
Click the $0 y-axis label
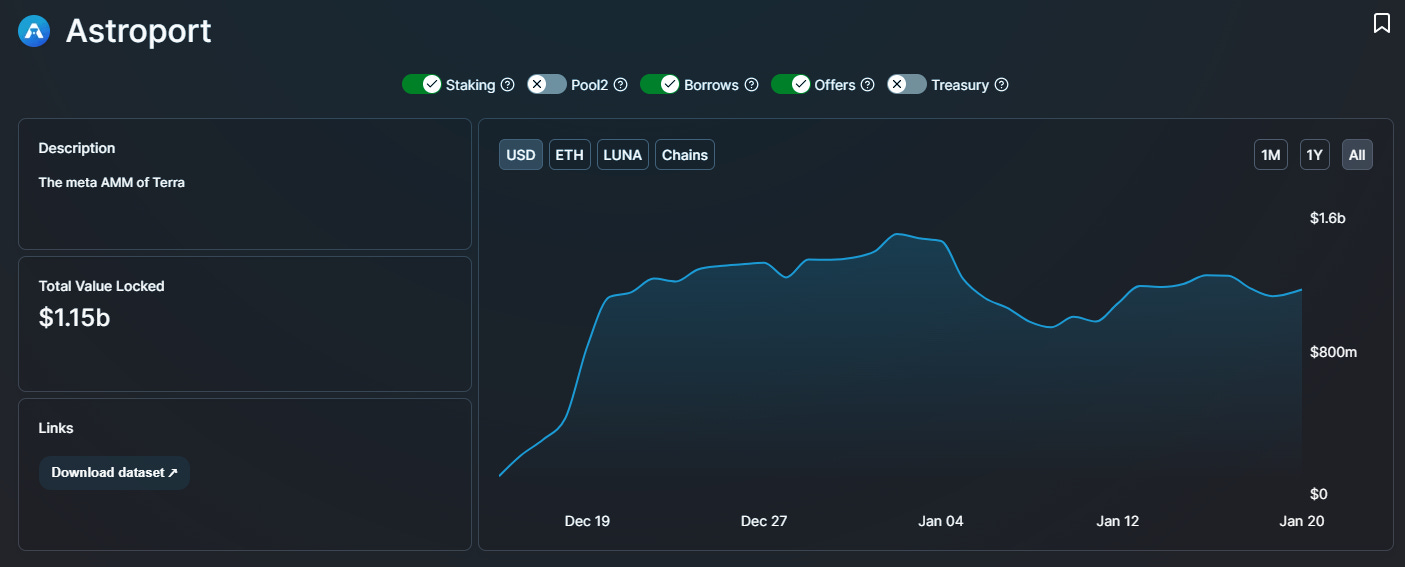click(1318, 494)
